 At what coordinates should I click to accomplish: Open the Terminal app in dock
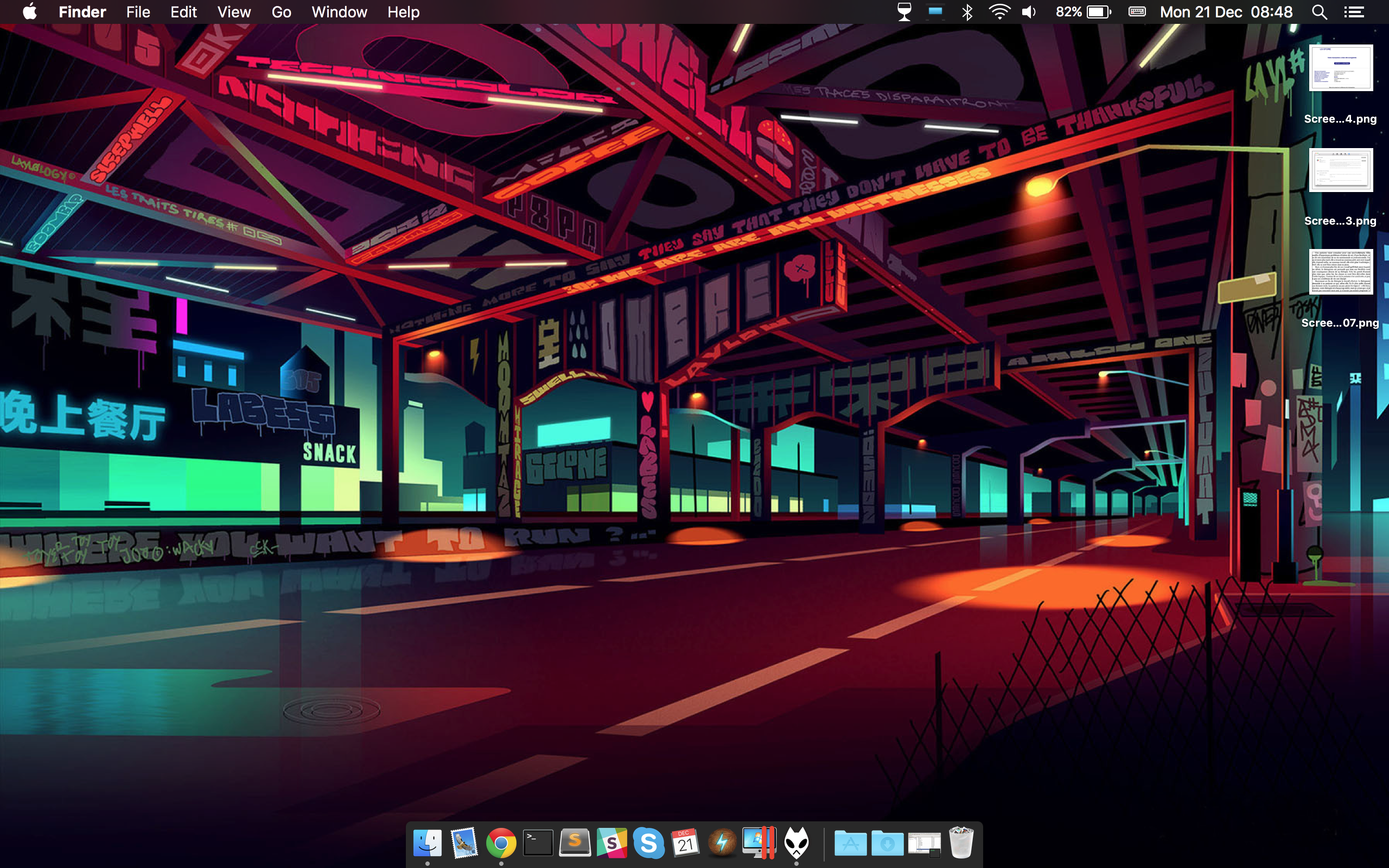pos(538,843)
